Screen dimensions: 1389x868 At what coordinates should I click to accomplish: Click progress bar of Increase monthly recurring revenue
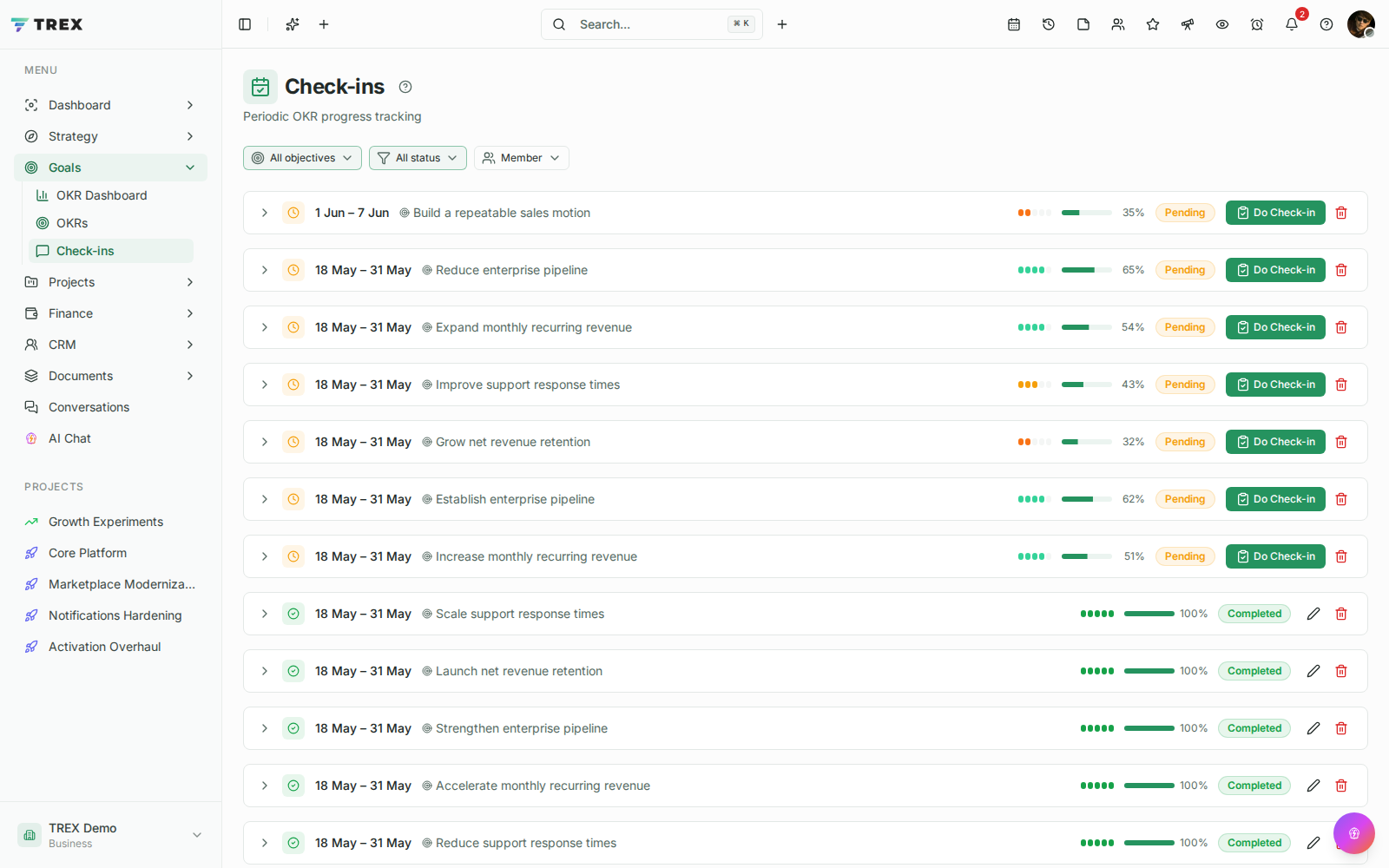(1087, 556)
